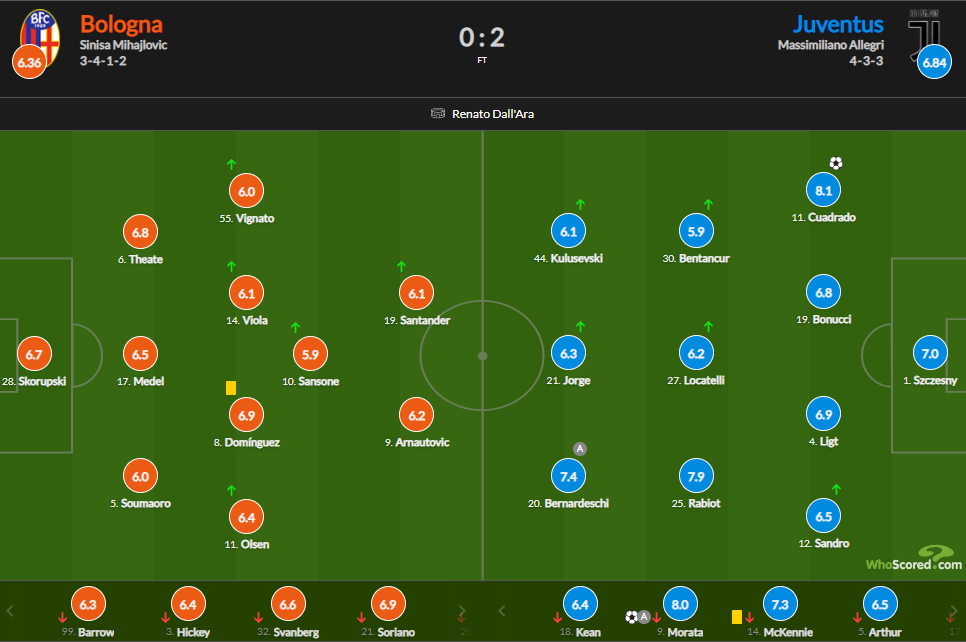Click Morata's goal icon in substitutes bar

pyautogui.click(x=631, y=617)
